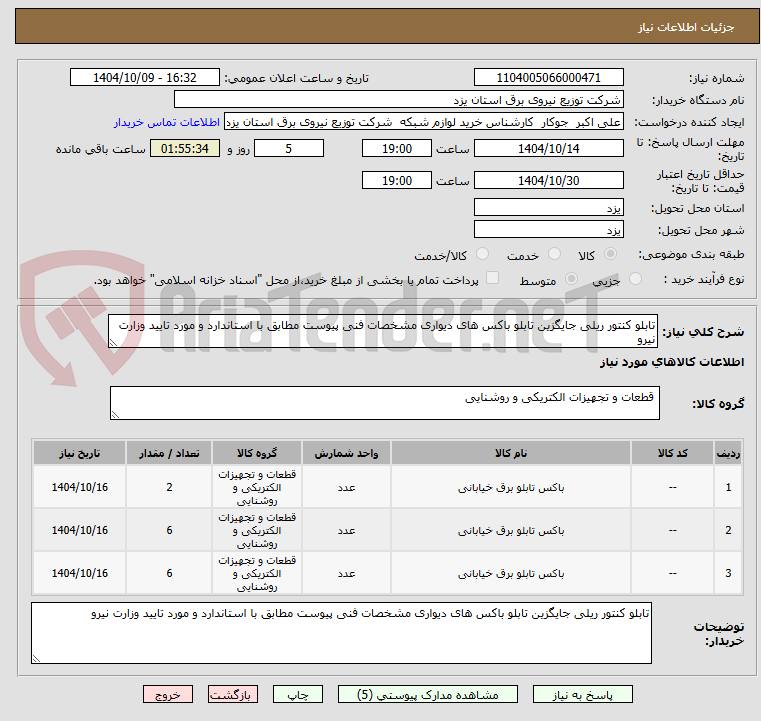The height and width of the screenshot is (721, 761).
Task: Click the پاسخ به نیاز button
Action: coord(582,694)
